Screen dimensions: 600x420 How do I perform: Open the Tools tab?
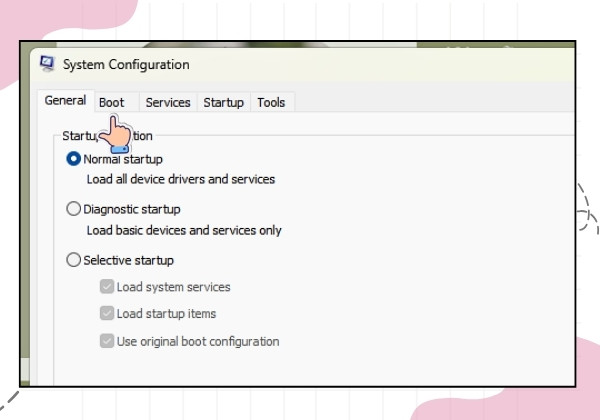(271, 103)
